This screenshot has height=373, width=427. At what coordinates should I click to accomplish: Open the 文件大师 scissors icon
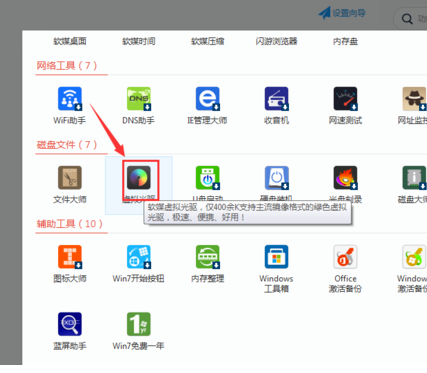tap(70, 178)
